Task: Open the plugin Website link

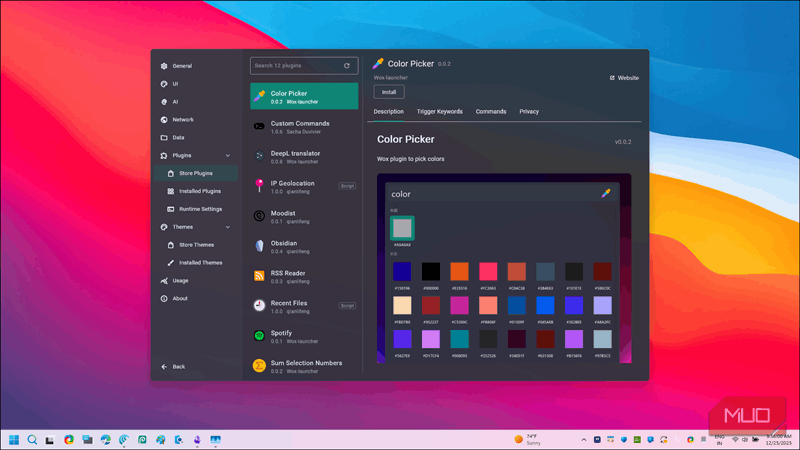Action: [624, 78]
